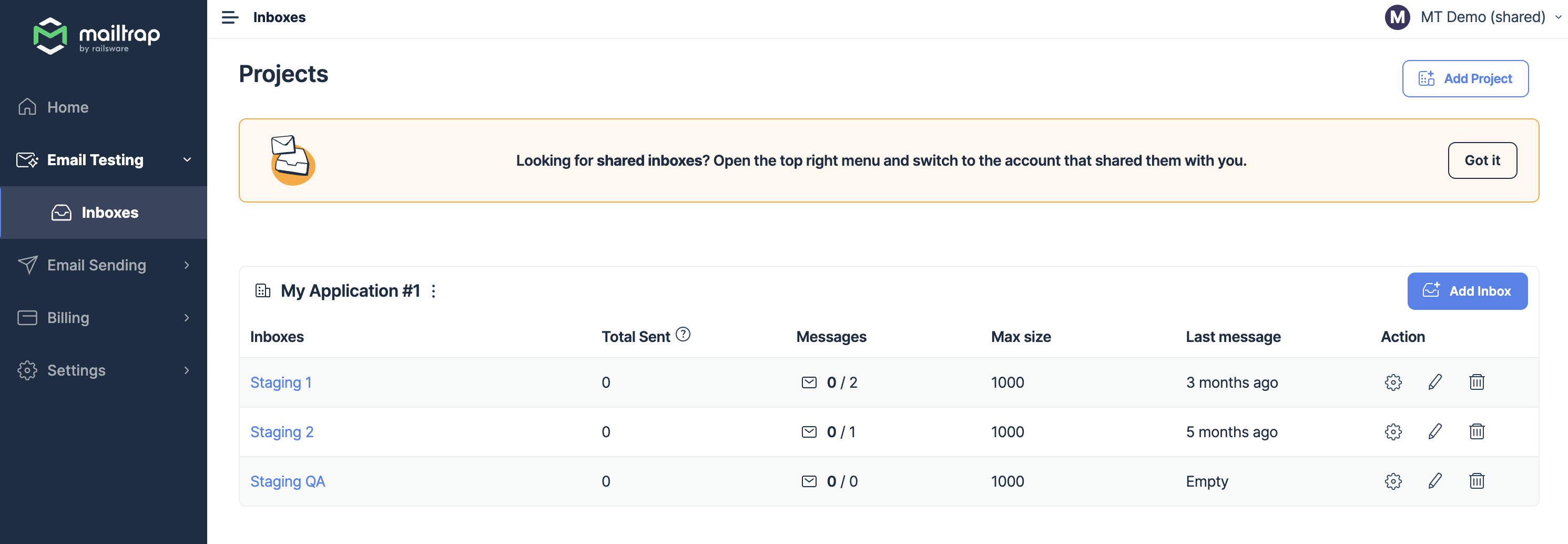Toggle sidebar with hamburger menu icon
The image size is (1568, 544).
pos(229,18)
